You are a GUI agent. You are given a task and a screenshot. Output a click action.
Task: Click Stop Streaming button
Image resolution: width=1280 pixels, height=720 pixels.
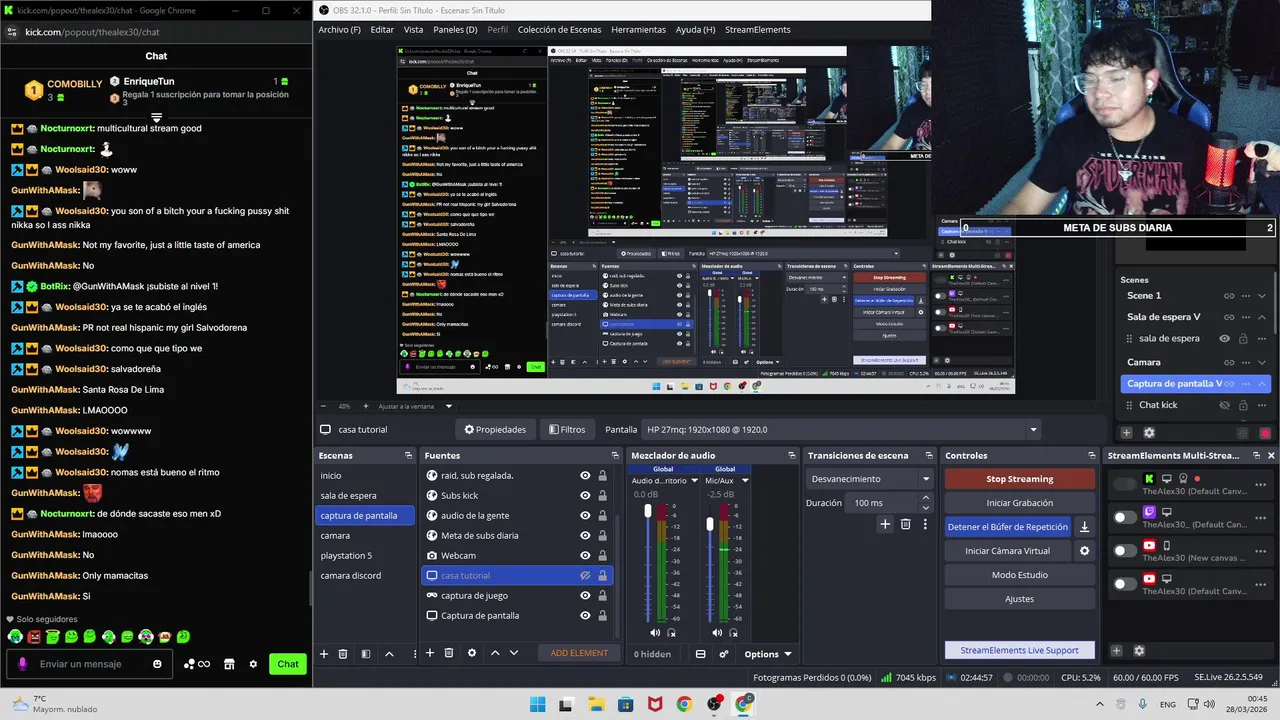tap(1019, 479)
